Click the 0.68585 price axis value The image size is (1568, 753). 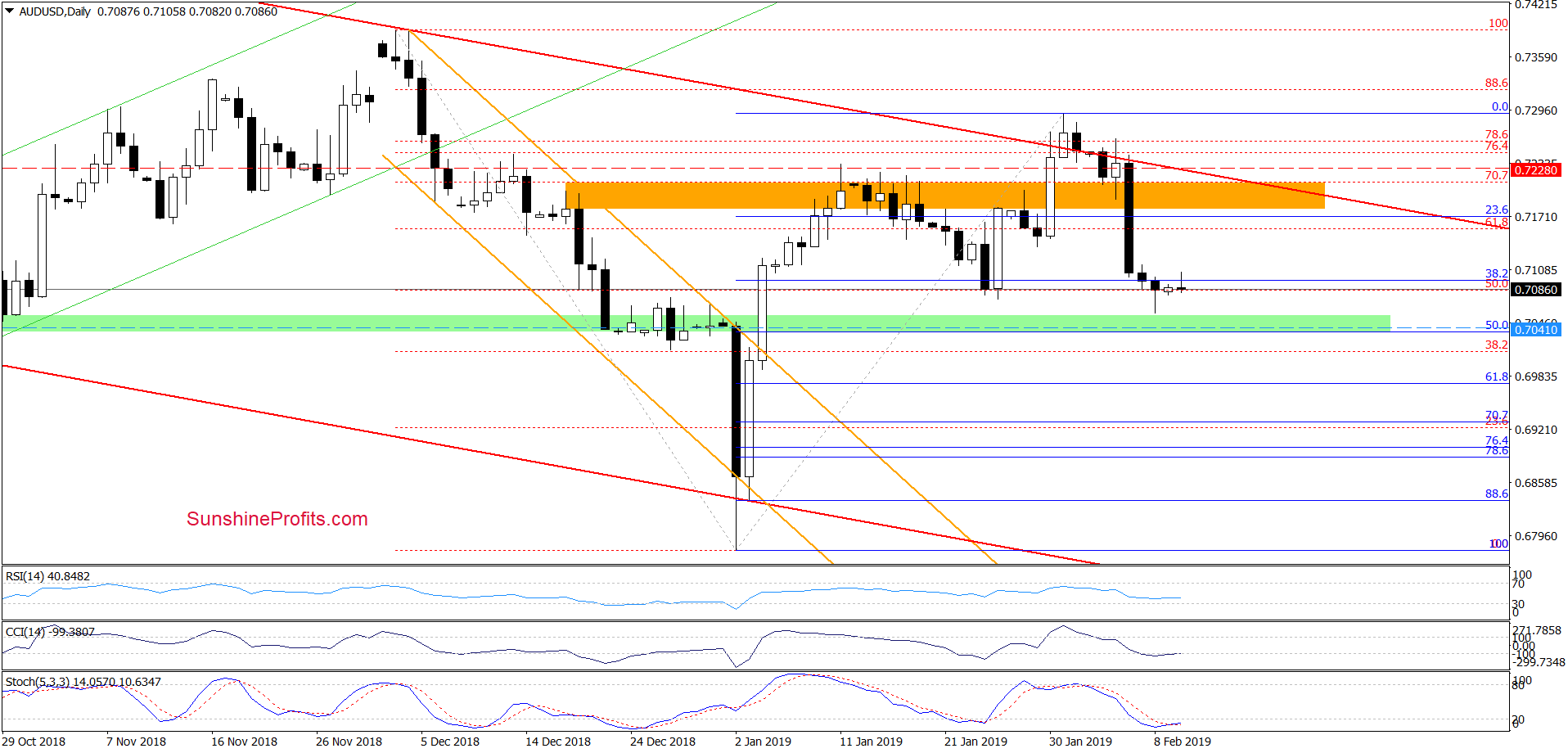coord(1536,483)
